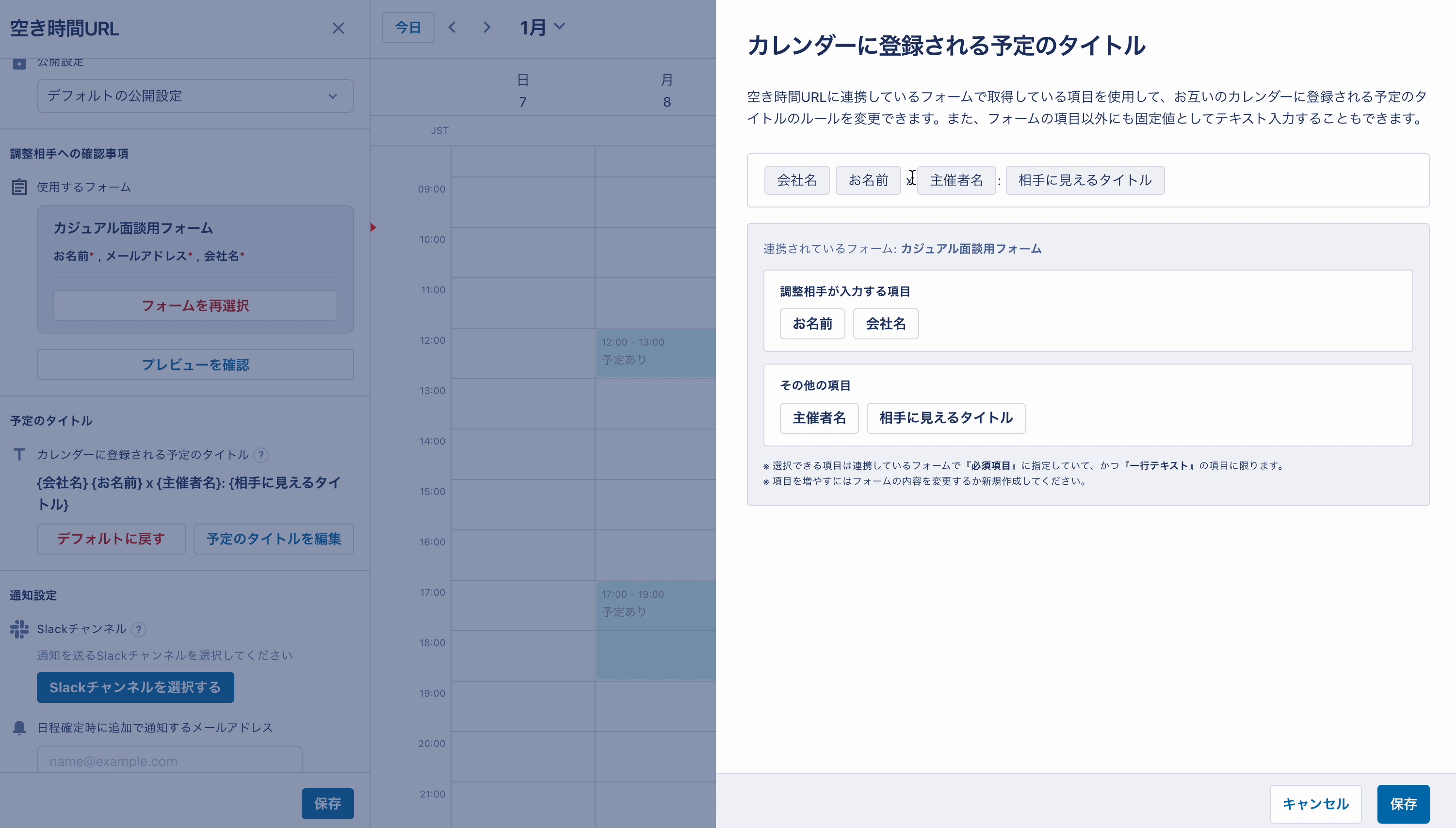
Task: Select the 会社名 tag in title field
Action: 796,180
